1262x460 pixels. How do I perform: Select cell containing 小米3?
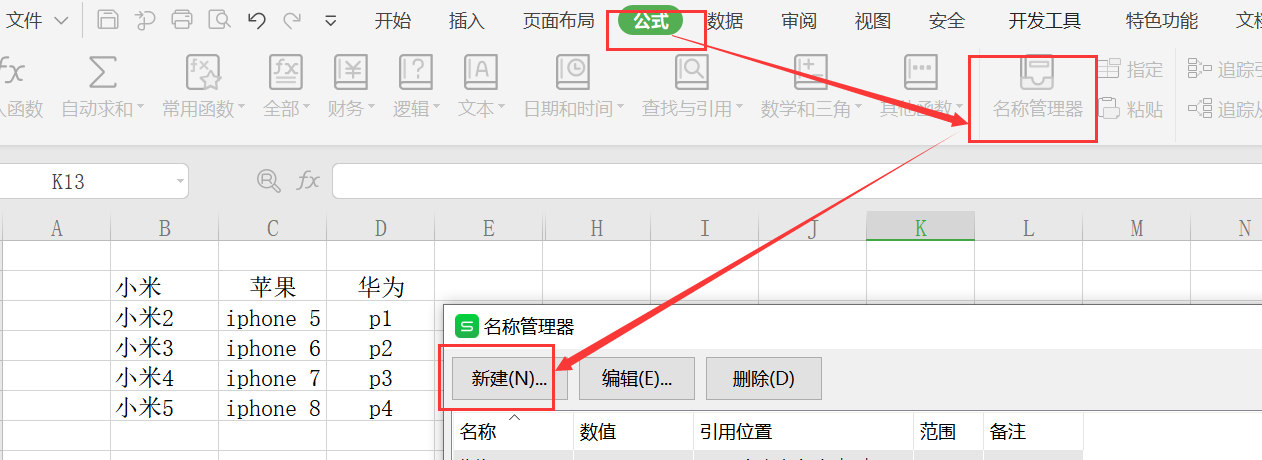pos(164,348)
